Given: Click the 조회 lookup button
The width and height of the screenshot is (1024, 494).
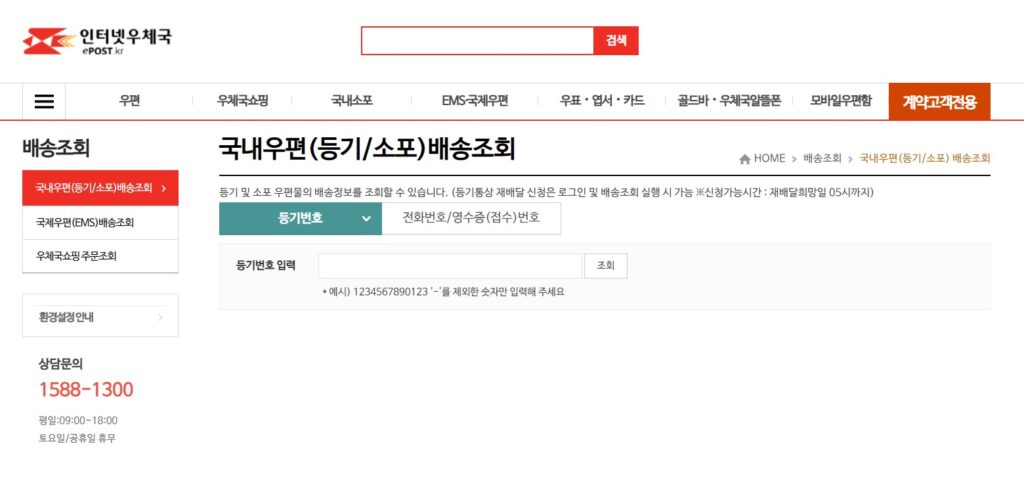Looking at the screenshot, I should 605,266.
